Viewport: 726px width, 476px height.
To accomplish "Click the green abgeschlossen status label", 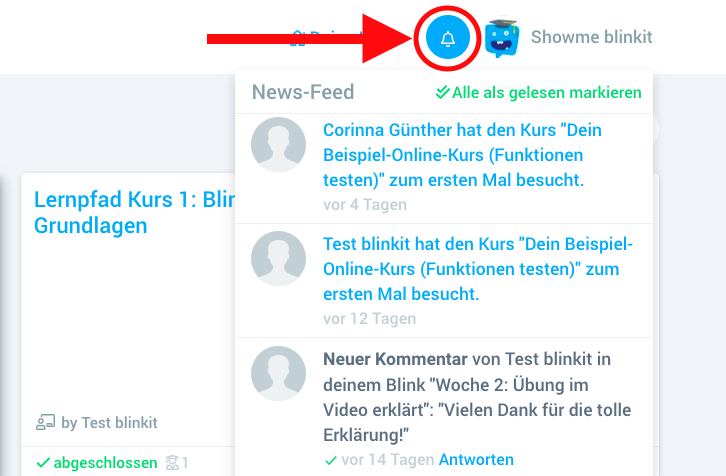I will point(105,463).
